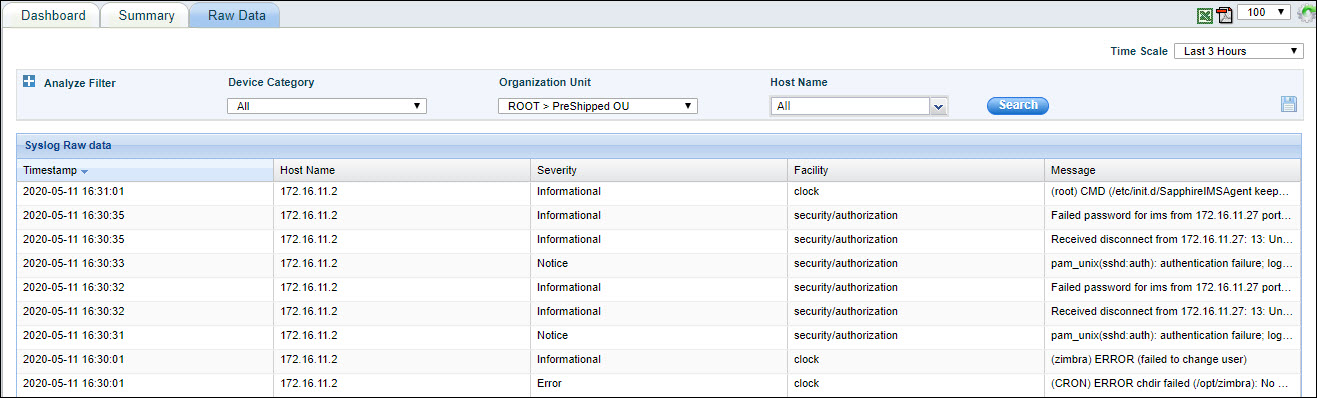Viewport: 1317px width, 398px height.
Task: Select the Raw Data tab
Action: (x=236, y=16)
